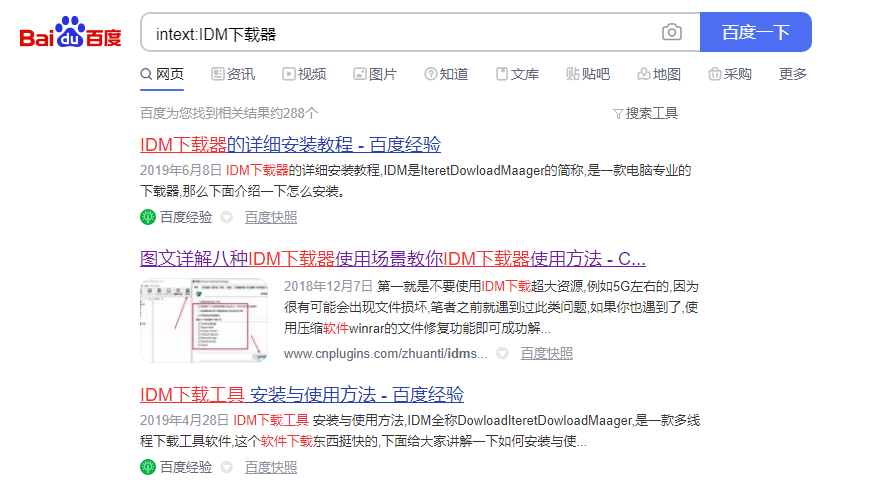Click date text 2019年6月8日
The image size is (896, 496).
coord(181,170)
